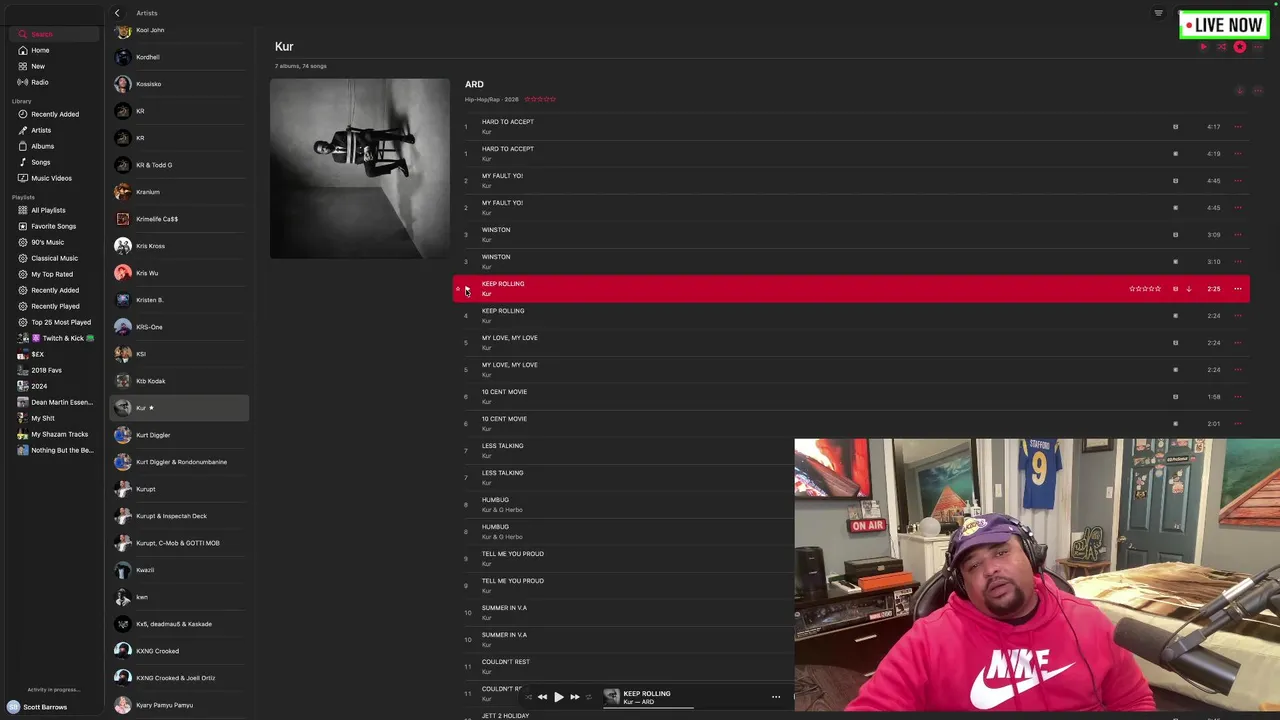Image resolution: width=1280 pixels, height=720 pixels.
Task: Open more options for HARD TO ACCEPT 4:17
Action: pyautogui.click(x=1238, y=127)
